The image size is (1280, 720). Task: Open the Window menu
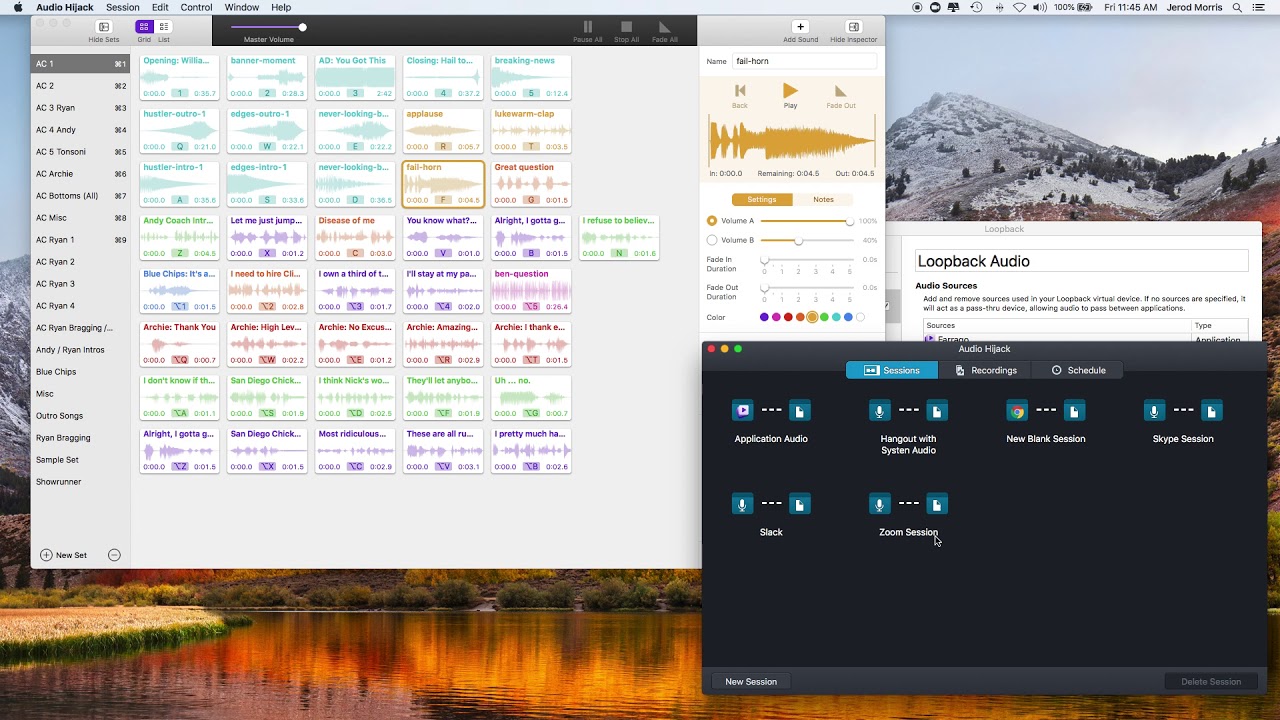pos(241,7)
